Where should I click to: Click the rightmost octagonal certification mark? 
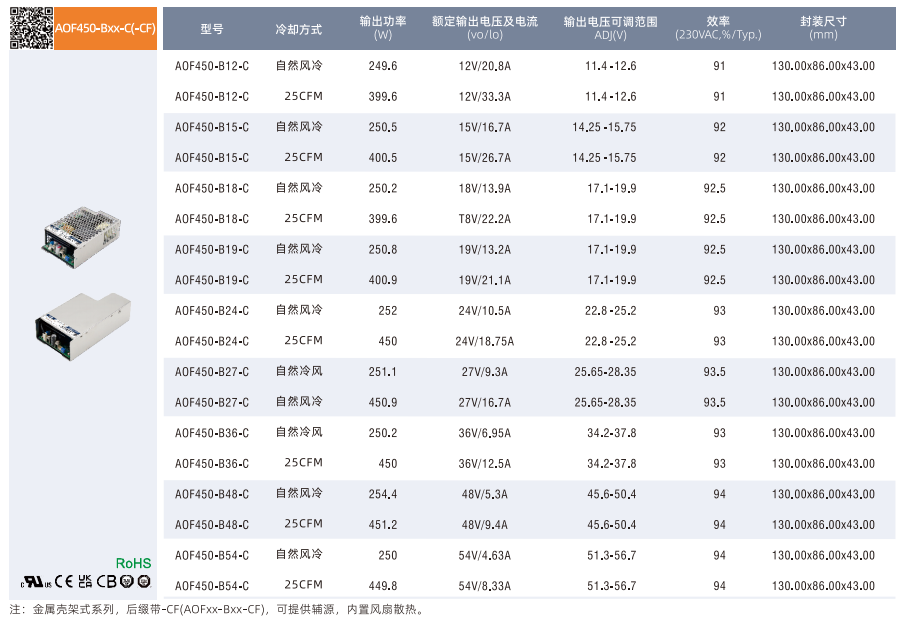[x=144, y=581]
